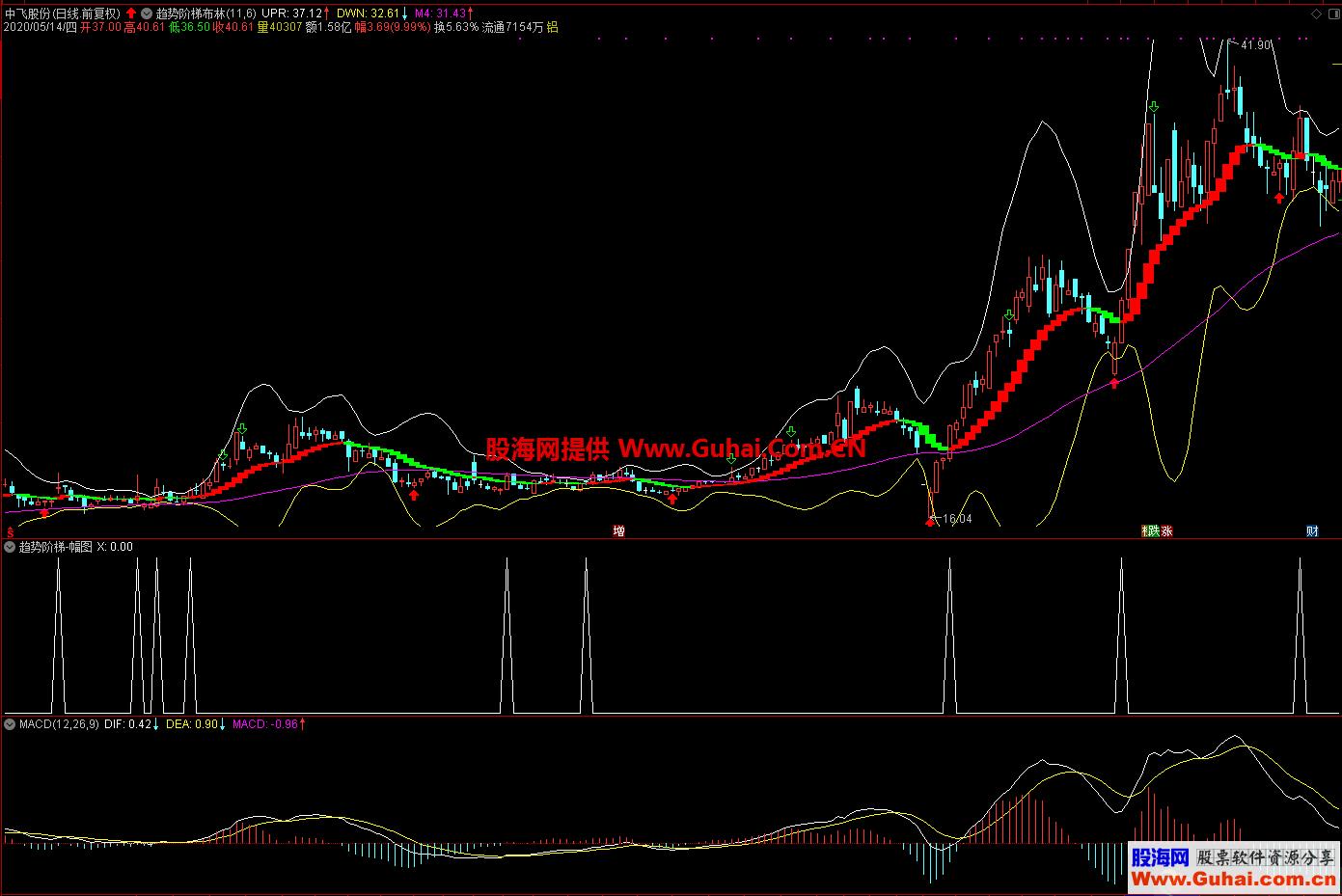Click the 高40.61 high price

coord(145,28)
